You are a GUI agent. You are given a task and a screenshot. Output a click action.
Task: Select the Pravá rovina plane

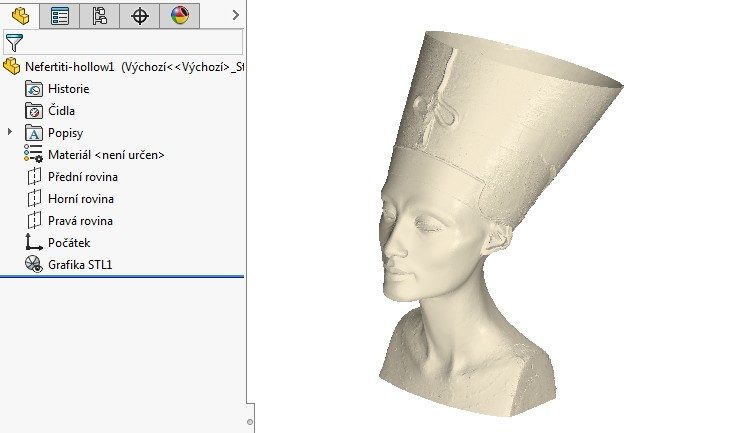pos(80,221)
